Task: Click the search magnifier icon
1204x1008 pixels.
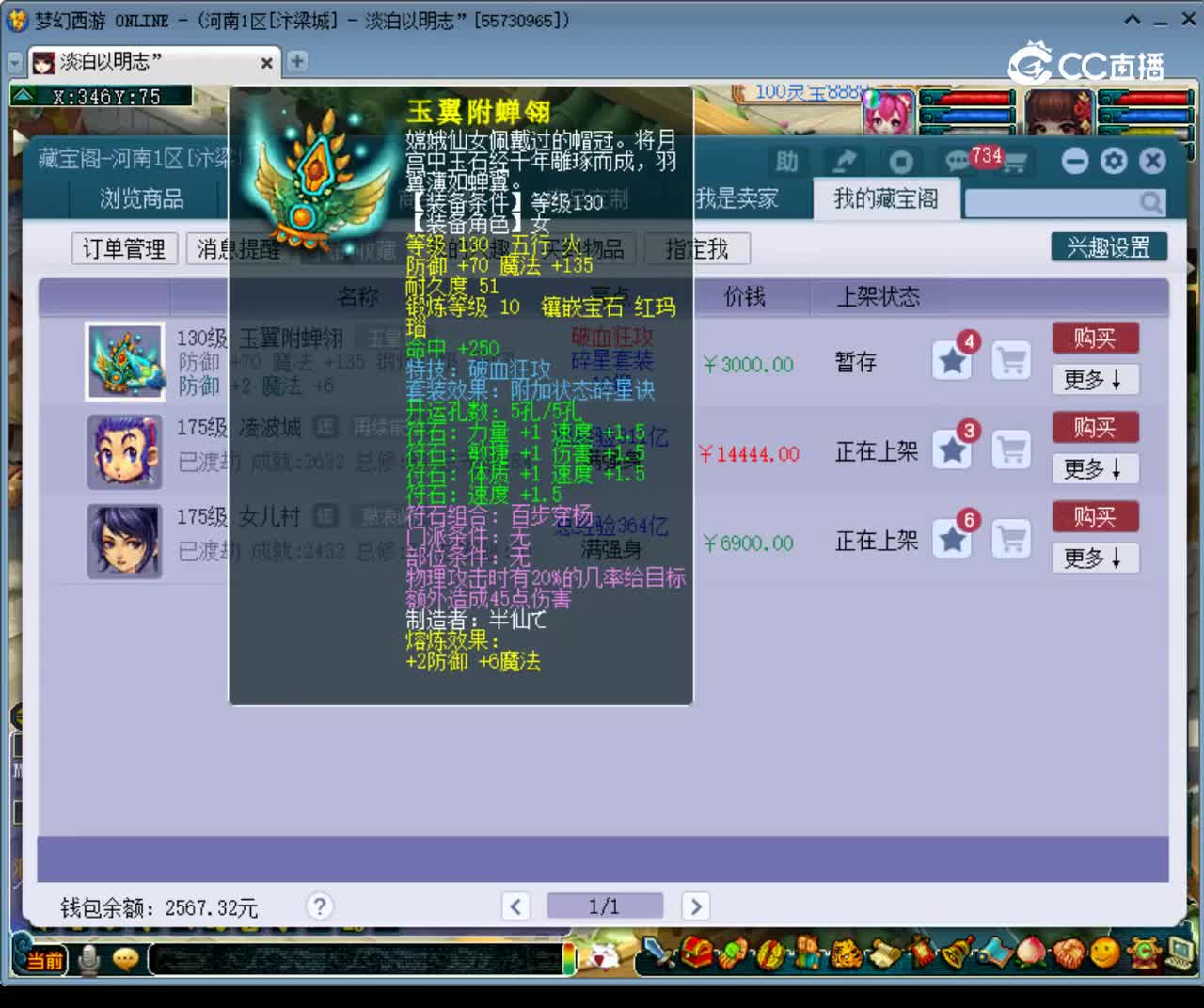Action: coord(1150,201)
